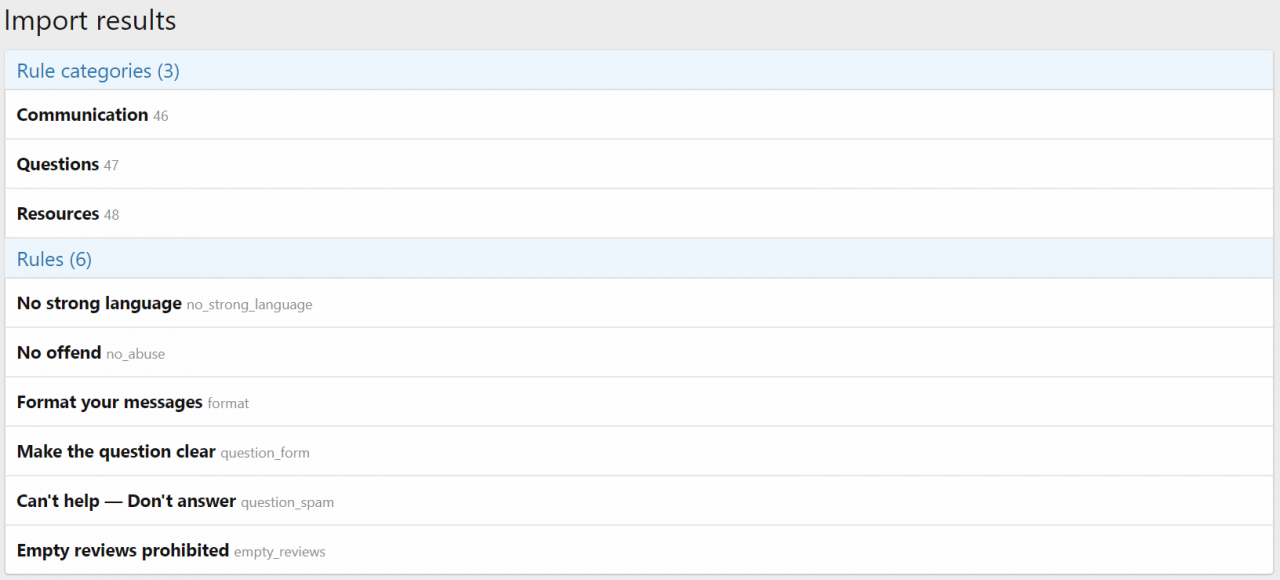
Task: Open the Resources rule category
Action: tap(58, 214)
